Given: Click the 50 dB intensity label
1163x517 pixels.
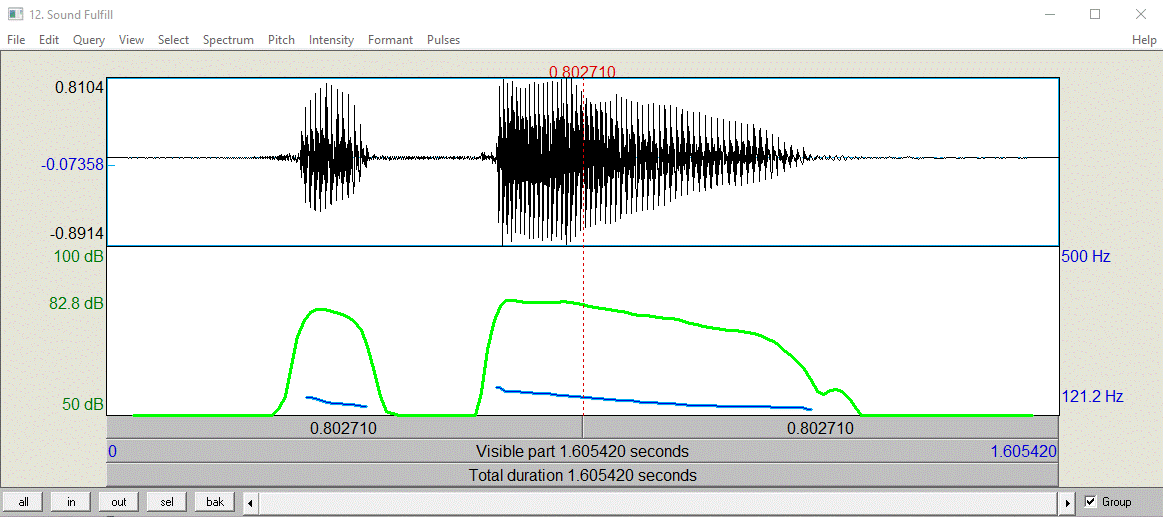Looking at the screenshot, I should pos(83,404).
